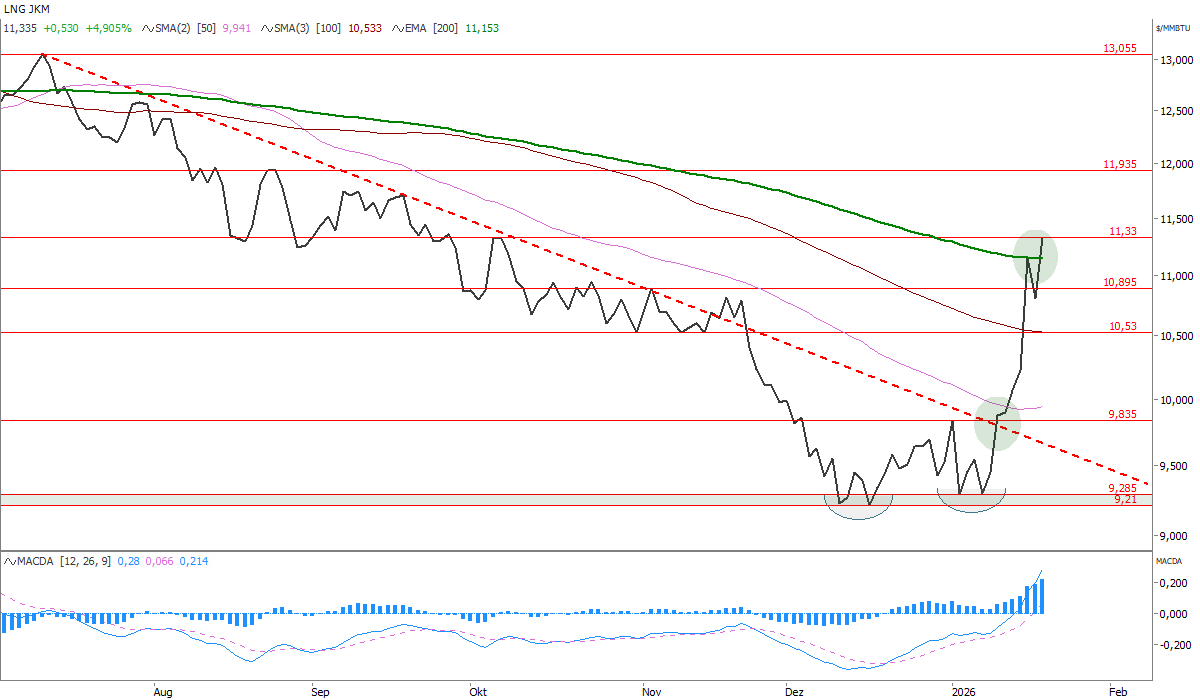Screen dimensions: 1200x700
Task: Click the 12,000 price axis tick
Action: click(1176, 164)
